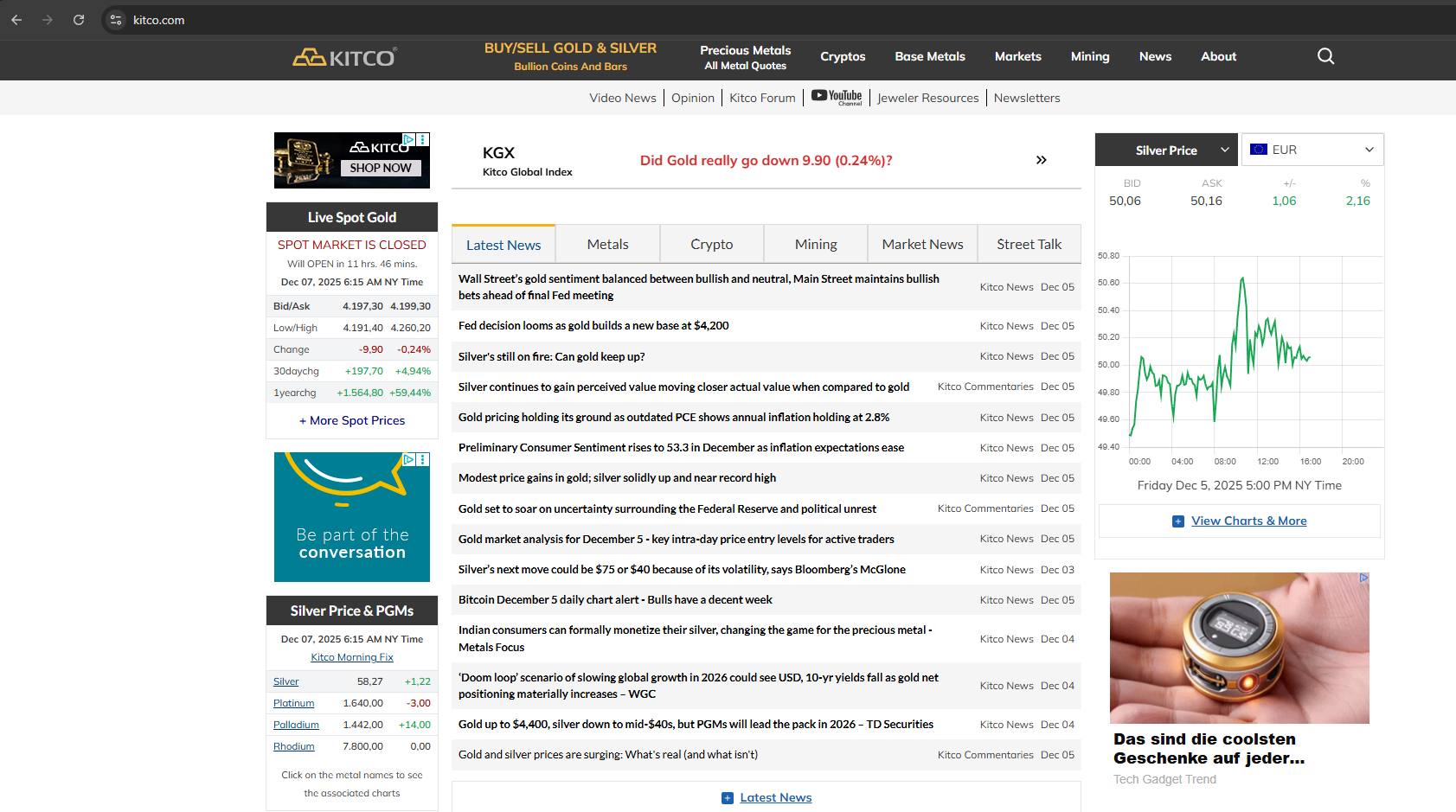1456x812 pixels.
Task: Click ad info icon on gadget ad
Action: click(x=1363, y=578)
